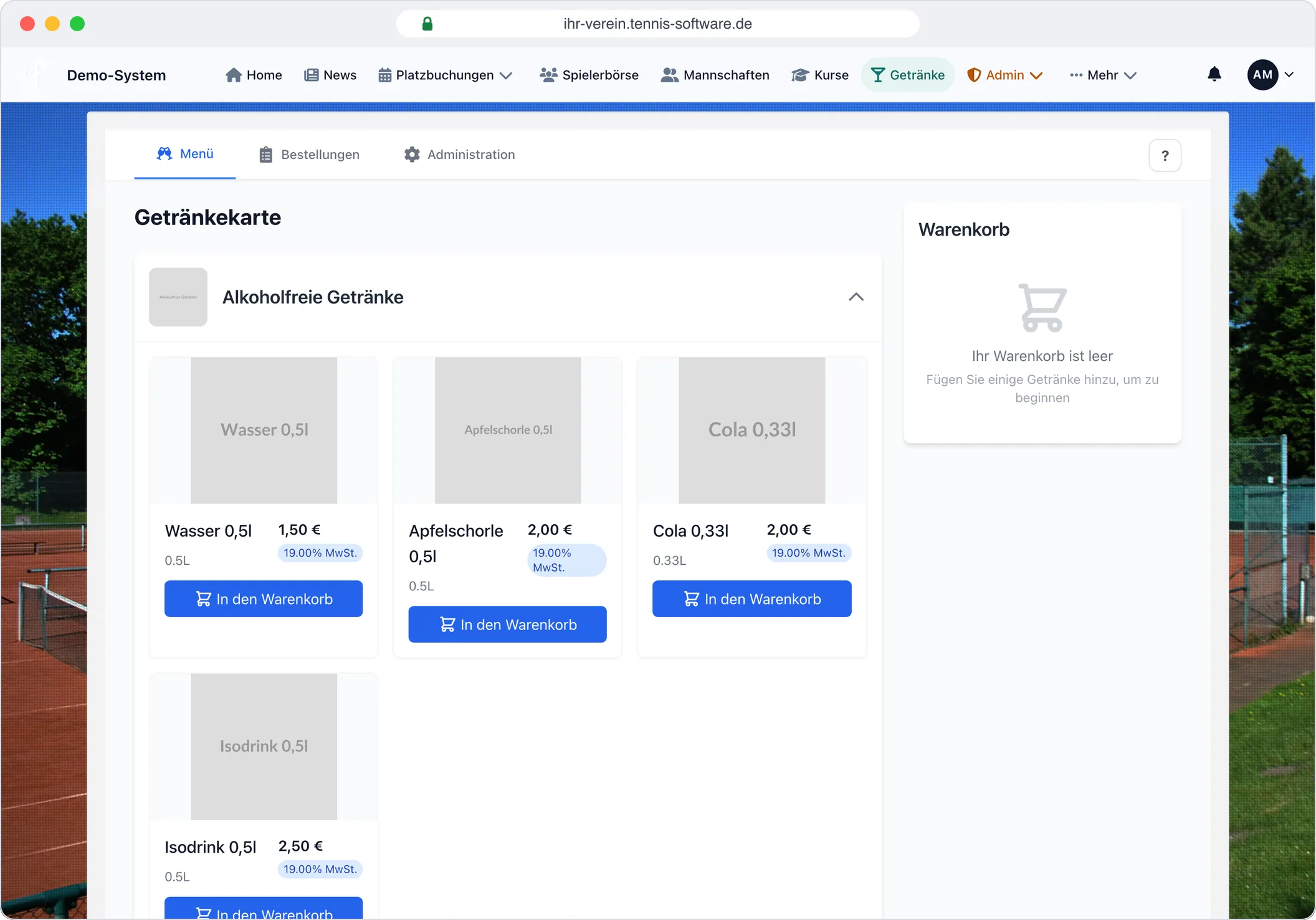Viewport: 1316px width, 920px height.
Task: Switch to the Bestellungen tab
Action: [x=309, y=155]
